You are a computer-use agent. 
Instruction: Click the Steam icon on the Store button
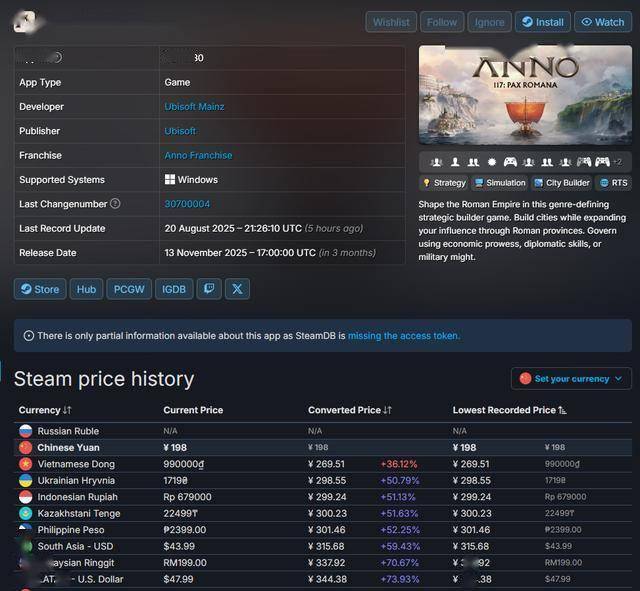coord(26,289)
